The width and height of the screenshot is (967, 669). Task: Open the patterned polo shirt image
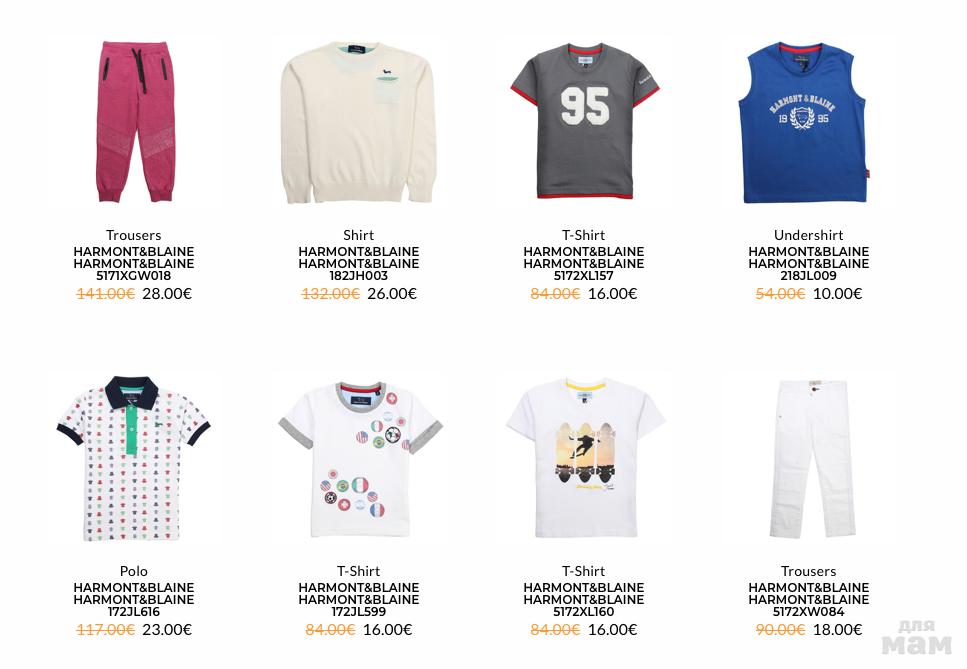tap(133, 458)
